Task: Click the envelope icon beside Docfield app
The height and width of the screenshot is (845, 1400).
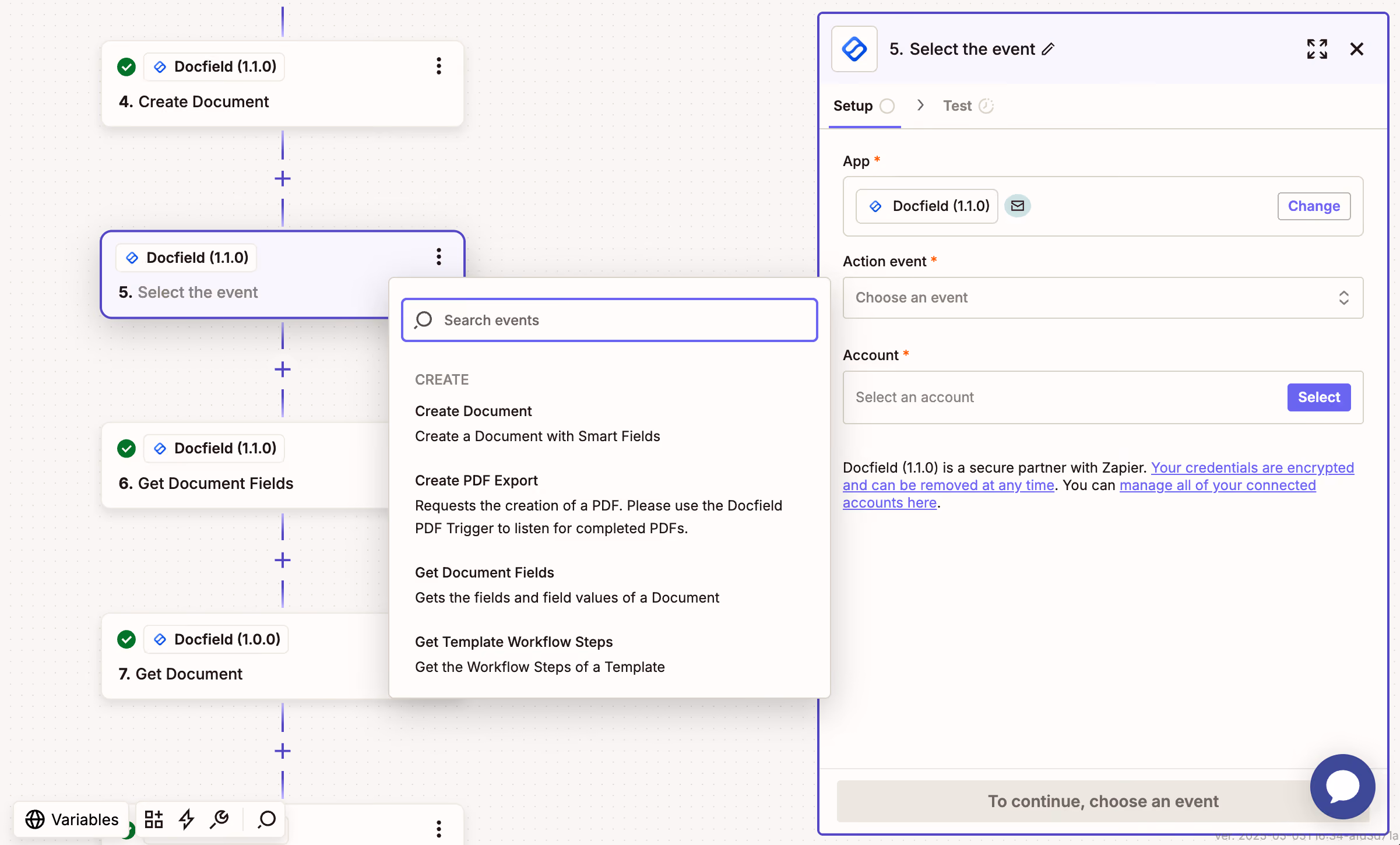Action: [1018, 206]
